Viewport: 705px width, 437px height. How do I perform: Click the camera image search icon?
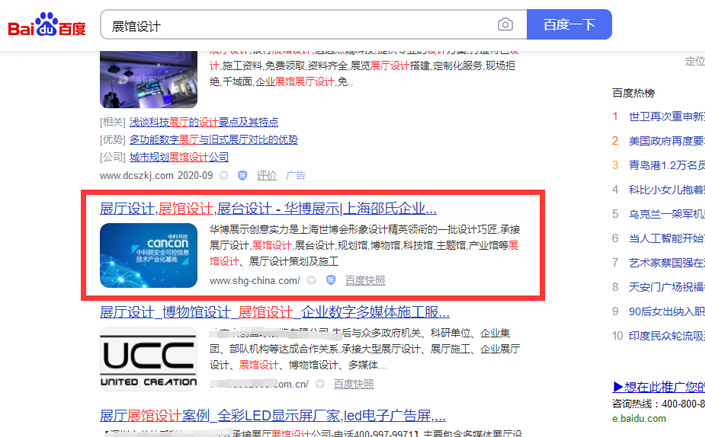505,24
